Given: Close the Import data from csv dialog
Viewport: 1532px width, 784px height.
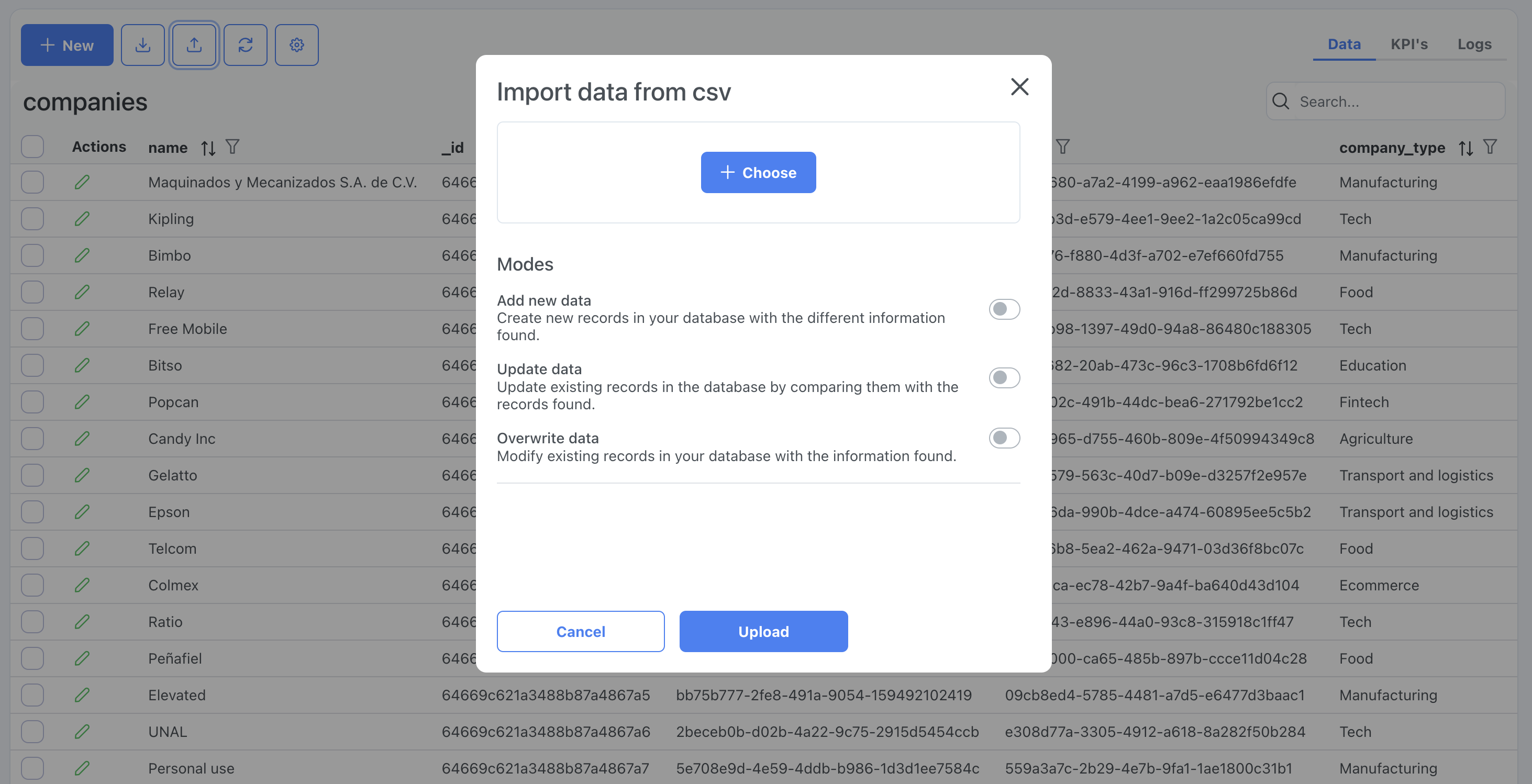Looking at the screenshot, I should (1019, 87).
